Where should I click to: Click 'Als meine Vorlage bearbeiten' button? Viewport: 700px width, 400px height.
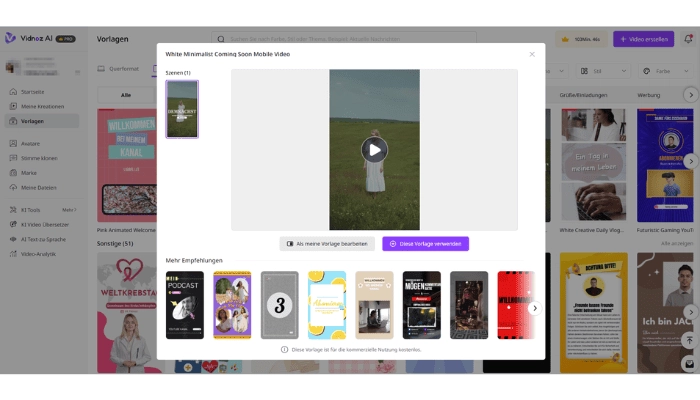327,244
